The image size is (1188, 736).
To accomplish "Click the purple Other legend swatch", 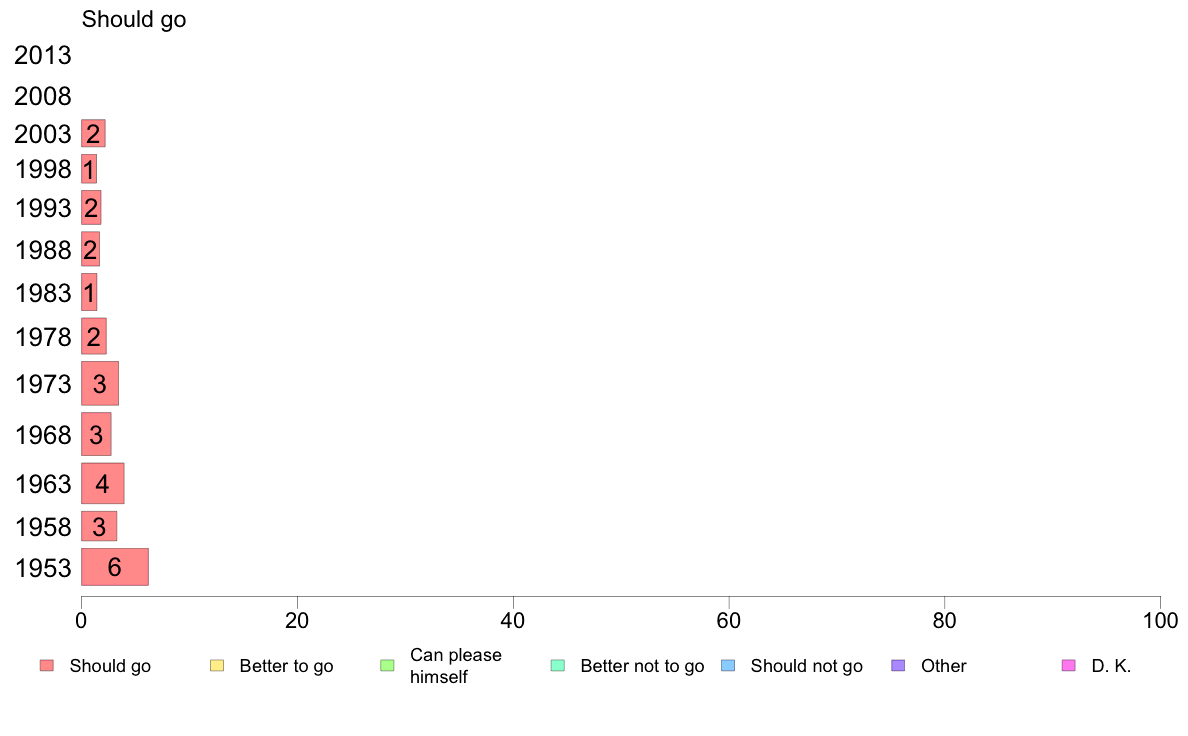I will click(x=897, y=666).
